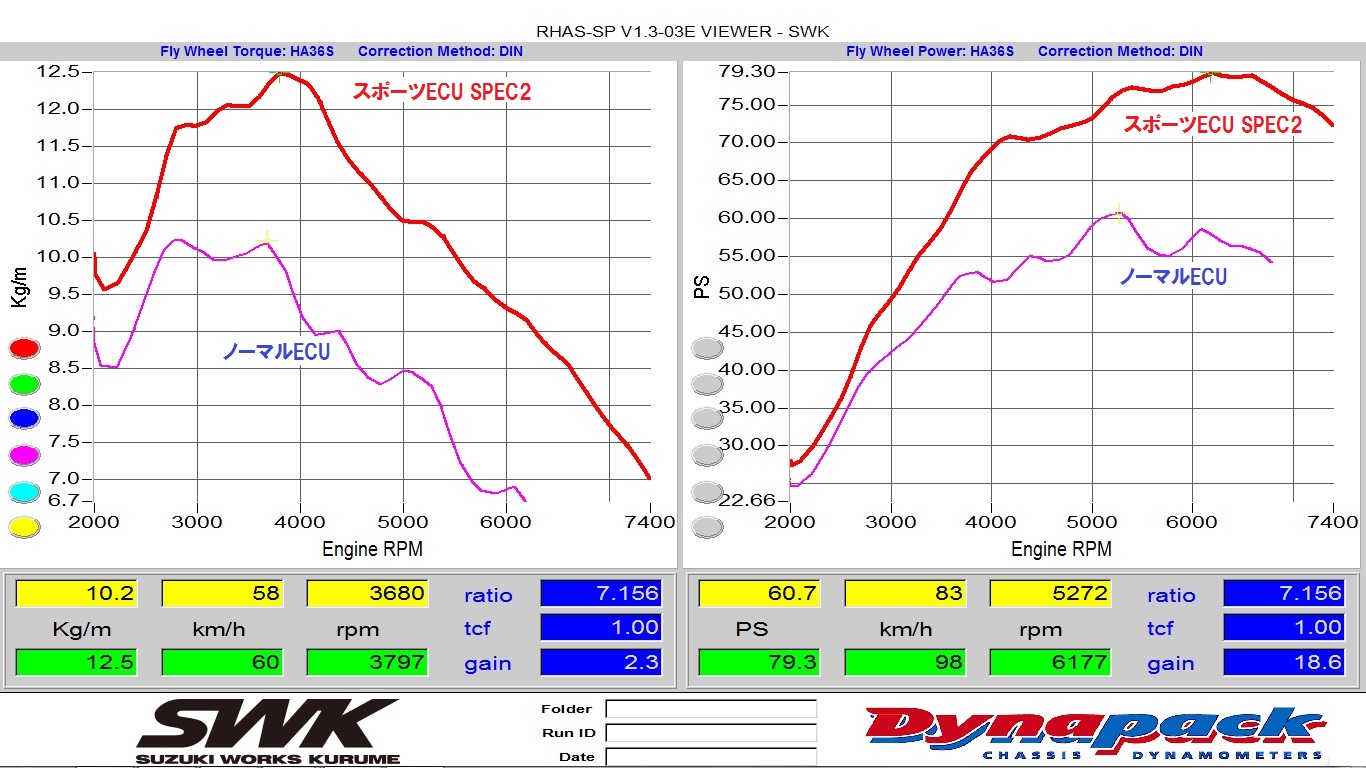Screen dimensions: 1366x768
Task: Toggle the blue run circle beside torque chart
Action: click(24, 419)
